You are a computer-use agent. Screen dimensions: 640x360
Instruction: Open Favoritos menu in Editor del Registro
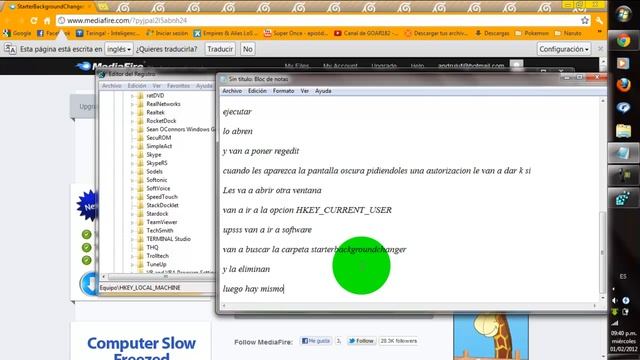178,86
